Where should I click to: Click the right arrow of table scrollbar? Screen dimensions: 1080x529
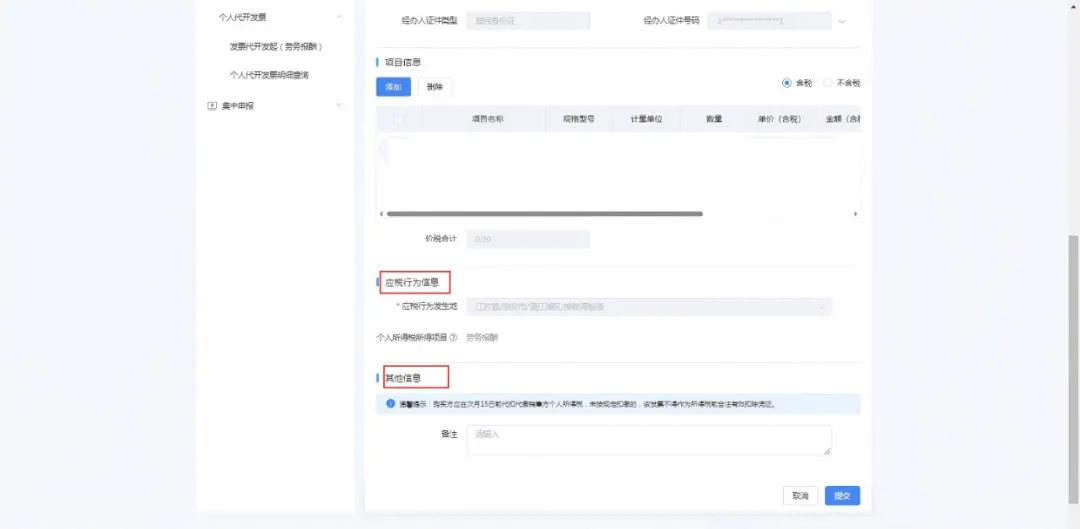pos(855,214)
